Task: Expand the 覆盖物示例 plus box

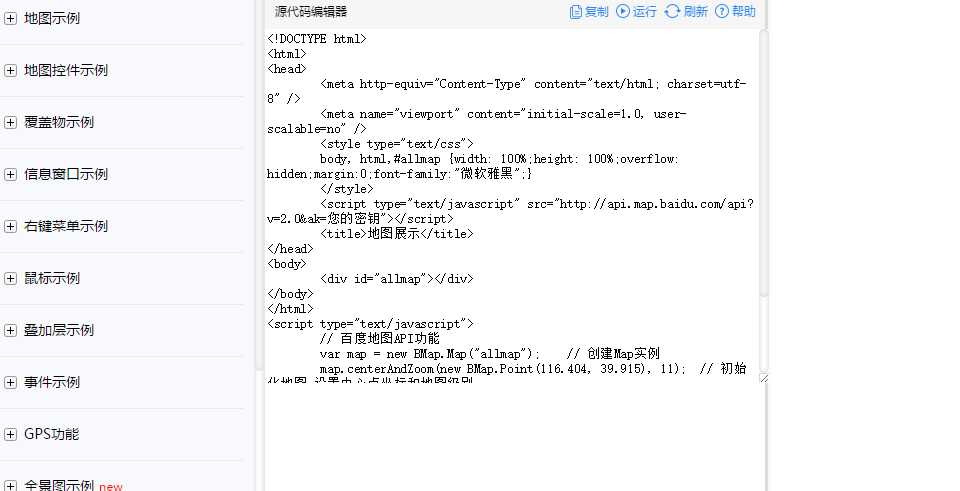Action: pyautogui.click(x=10, y=122)
